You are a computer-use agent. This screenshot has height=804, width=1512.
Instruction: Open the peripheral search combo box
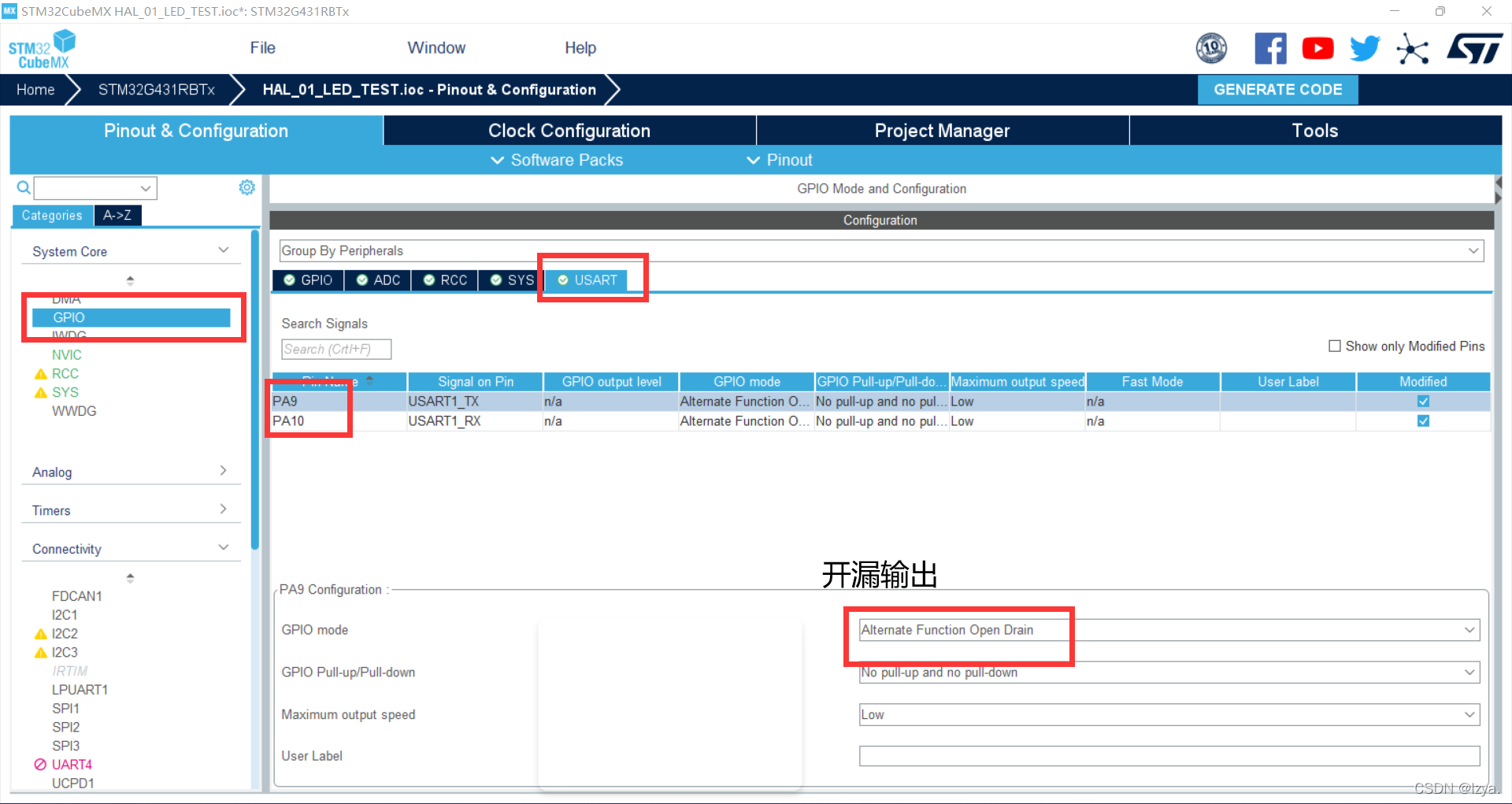[95, 188]
